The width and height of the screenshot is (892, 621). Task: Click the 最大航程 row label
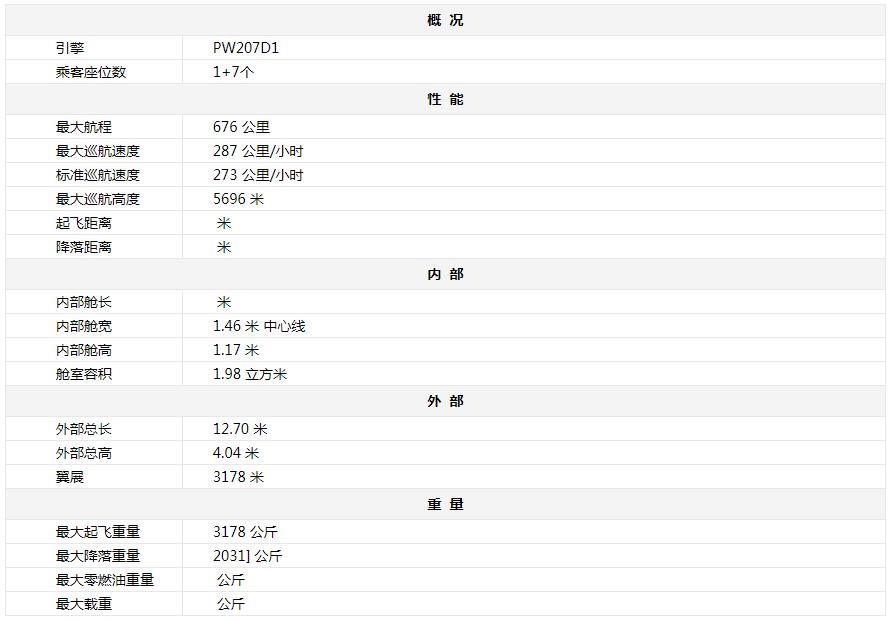click(x=84, y=127)
